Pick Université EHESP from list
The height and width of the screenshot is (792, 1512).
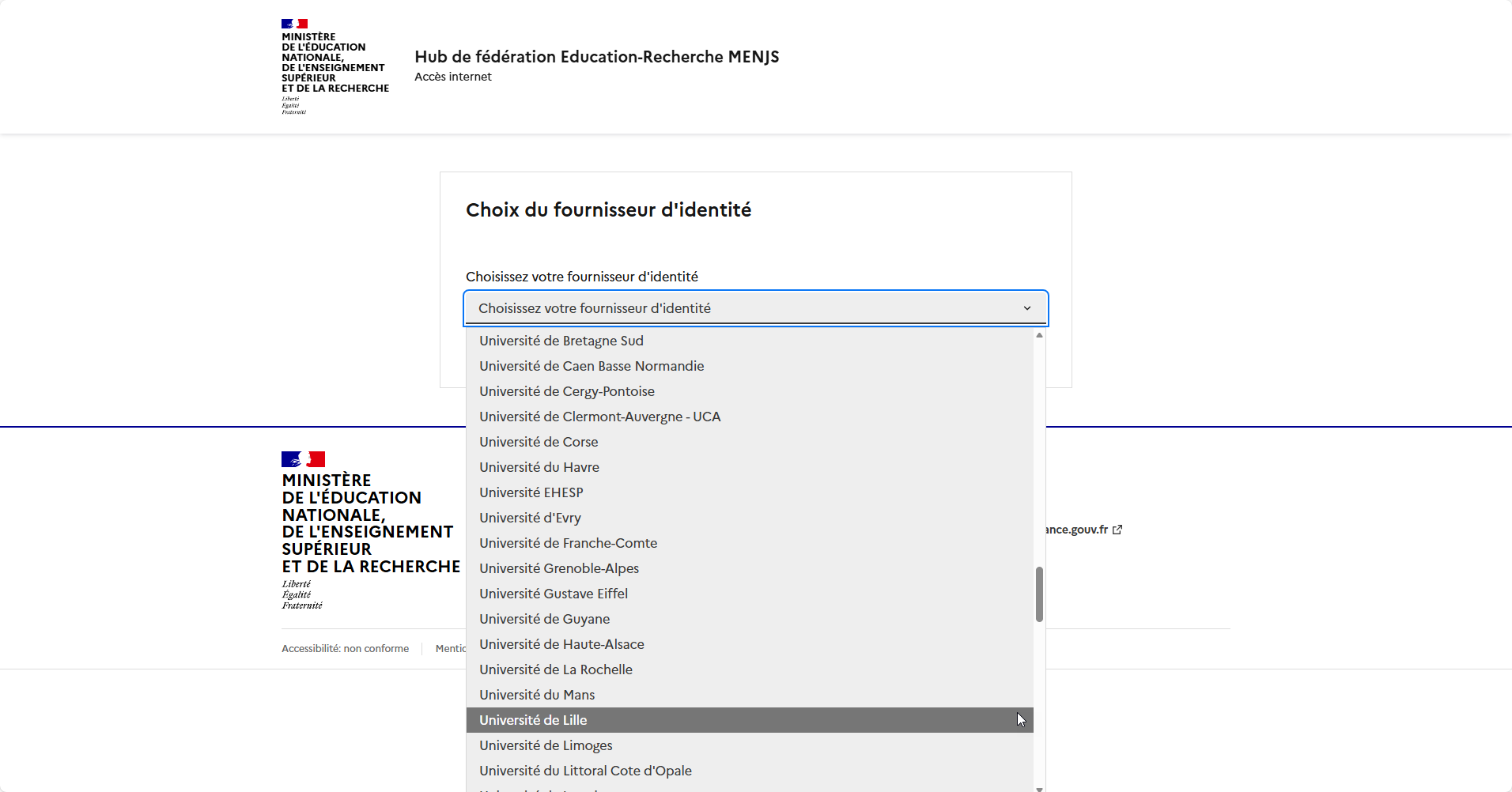pos(750,492)
